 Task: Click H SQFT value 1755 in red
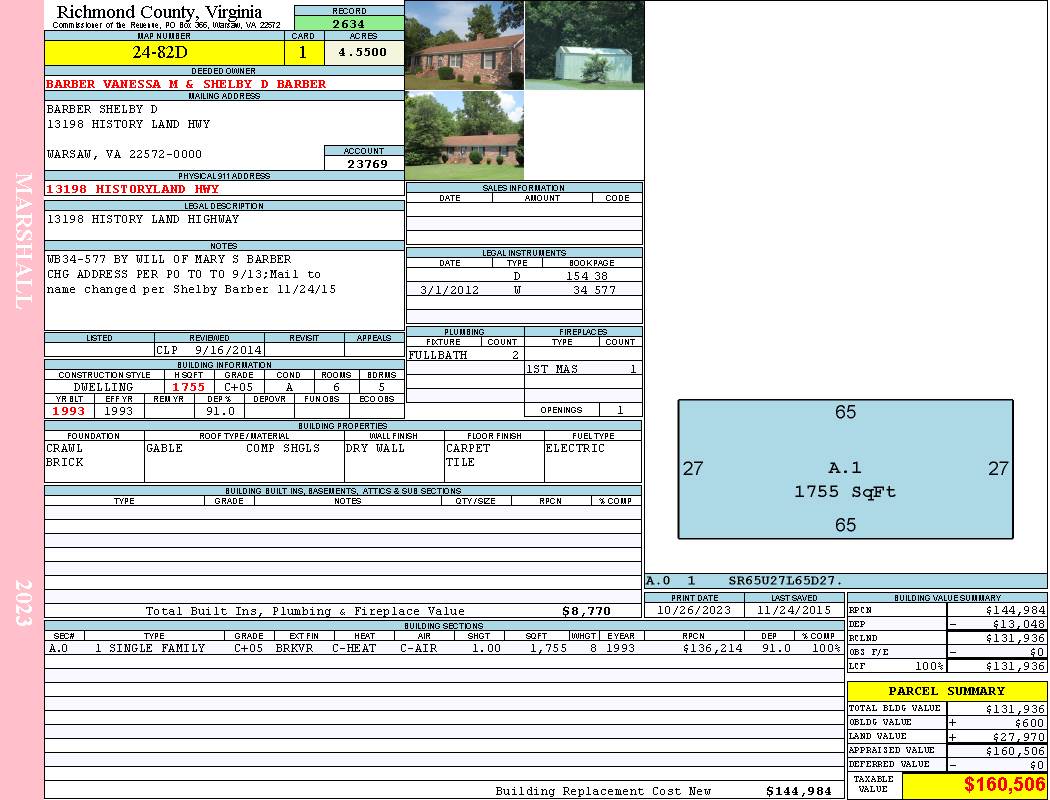[x=189, y=387]
